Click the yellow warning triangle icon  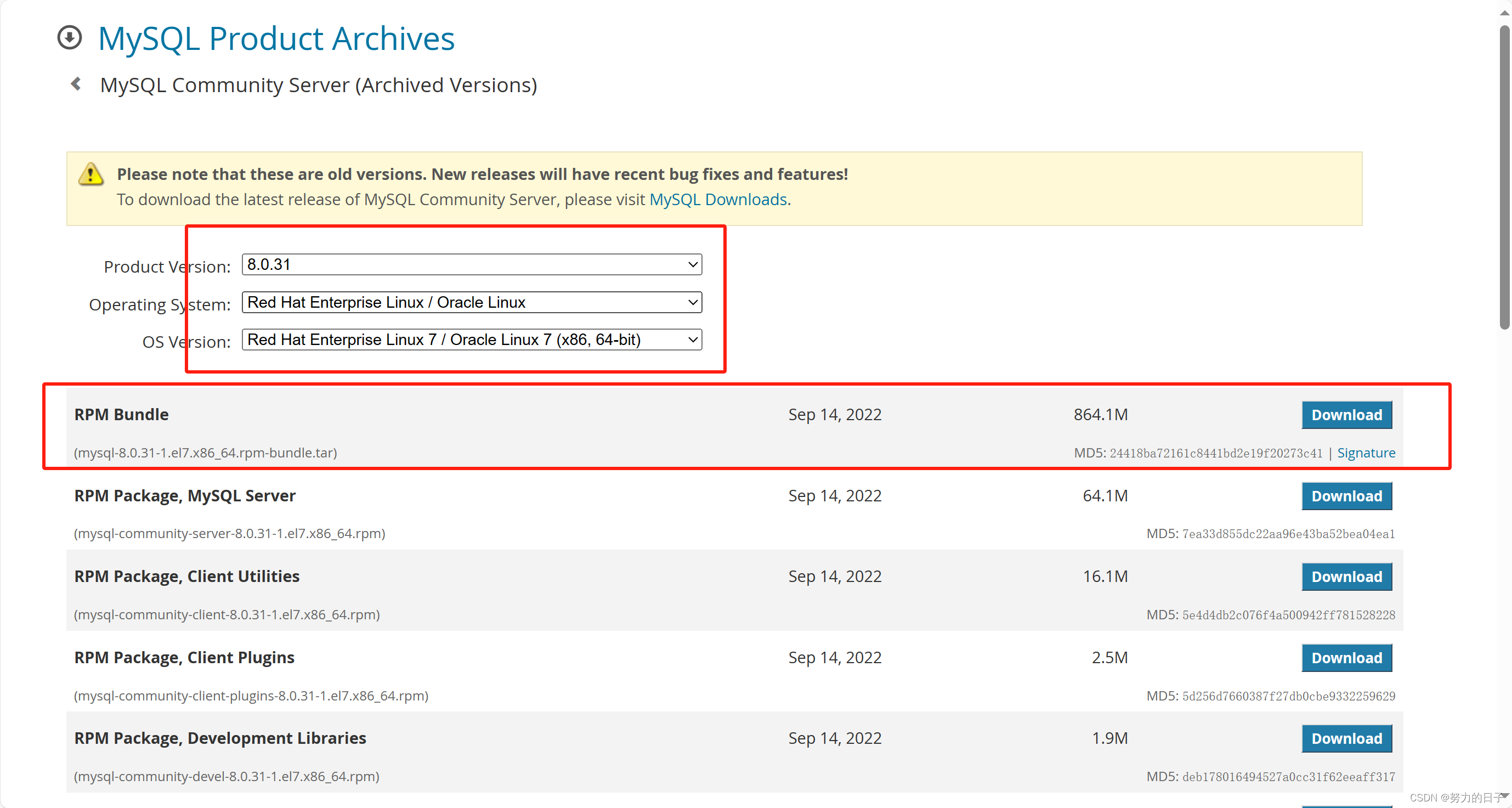[91, 174]
